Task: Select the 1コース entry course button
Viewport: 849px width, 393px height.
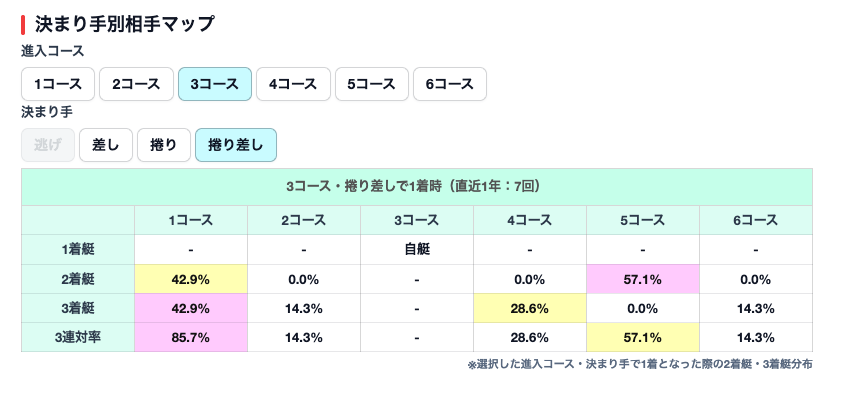Action: pos(58,84)
